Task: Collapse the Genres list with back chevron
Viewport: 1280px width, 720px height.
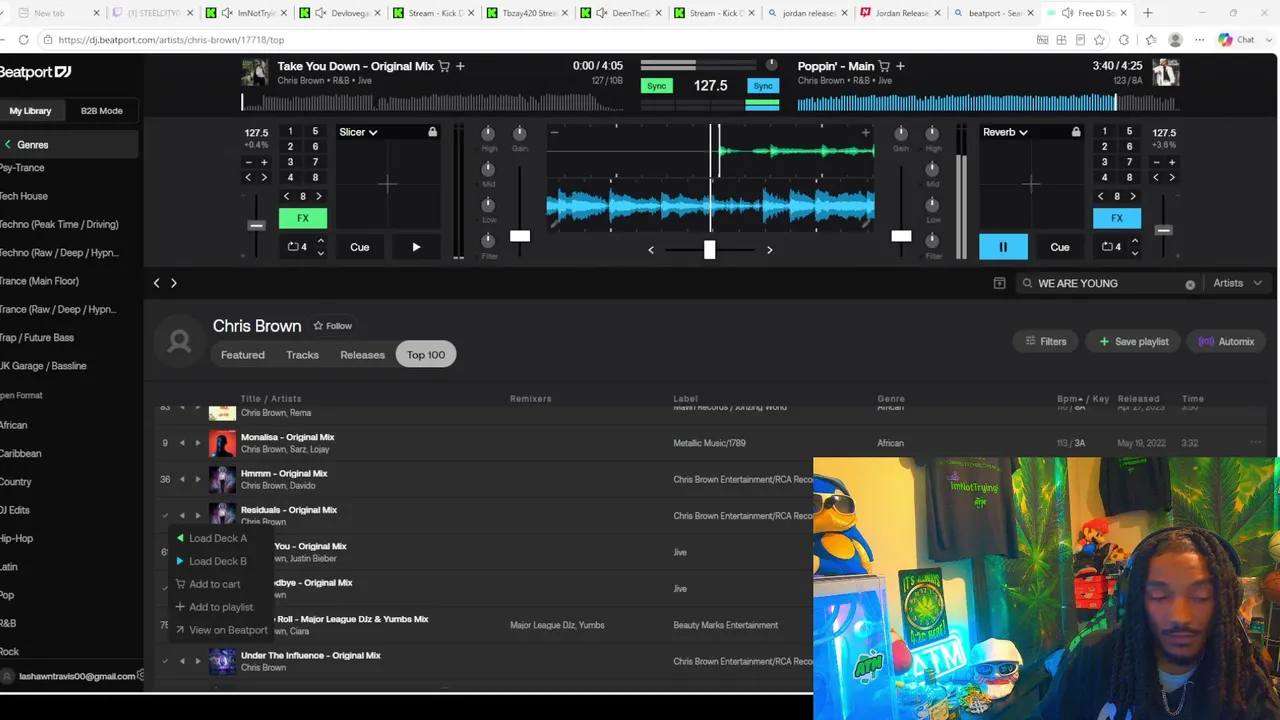Action: click(8, 145)
